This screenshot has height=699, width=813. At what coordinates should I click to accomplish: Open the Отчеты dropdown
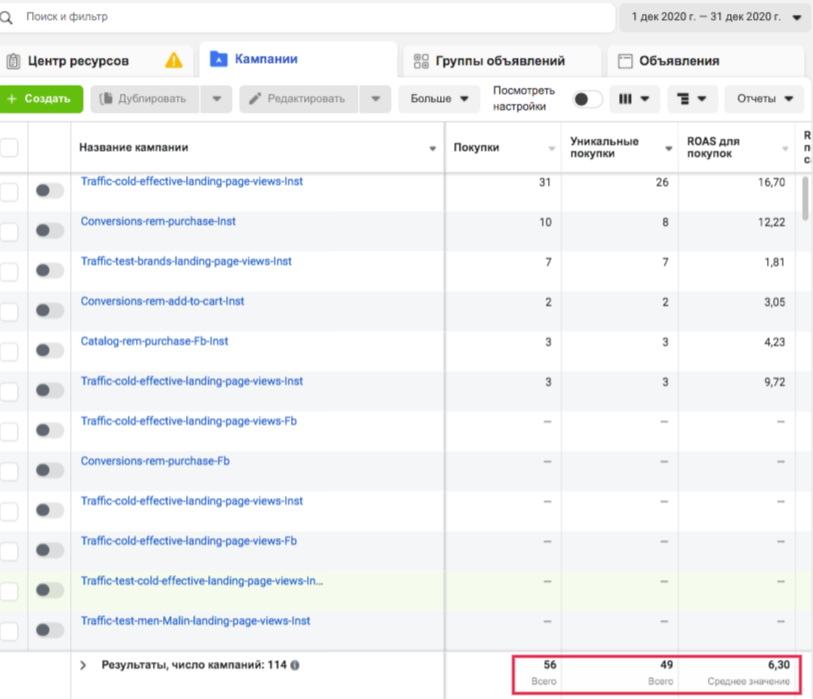coord(764,99)
